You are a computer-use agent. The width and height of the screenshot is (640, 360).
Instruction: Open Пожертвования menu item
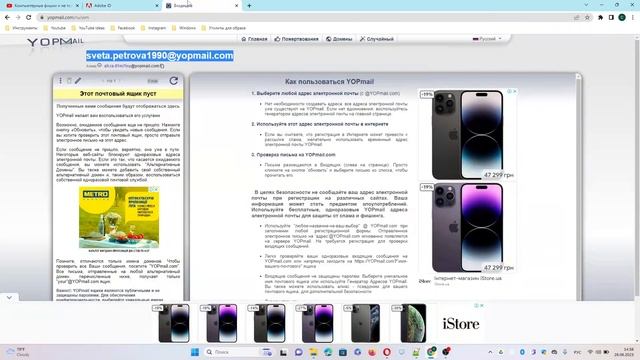click(x=296, y=39)
